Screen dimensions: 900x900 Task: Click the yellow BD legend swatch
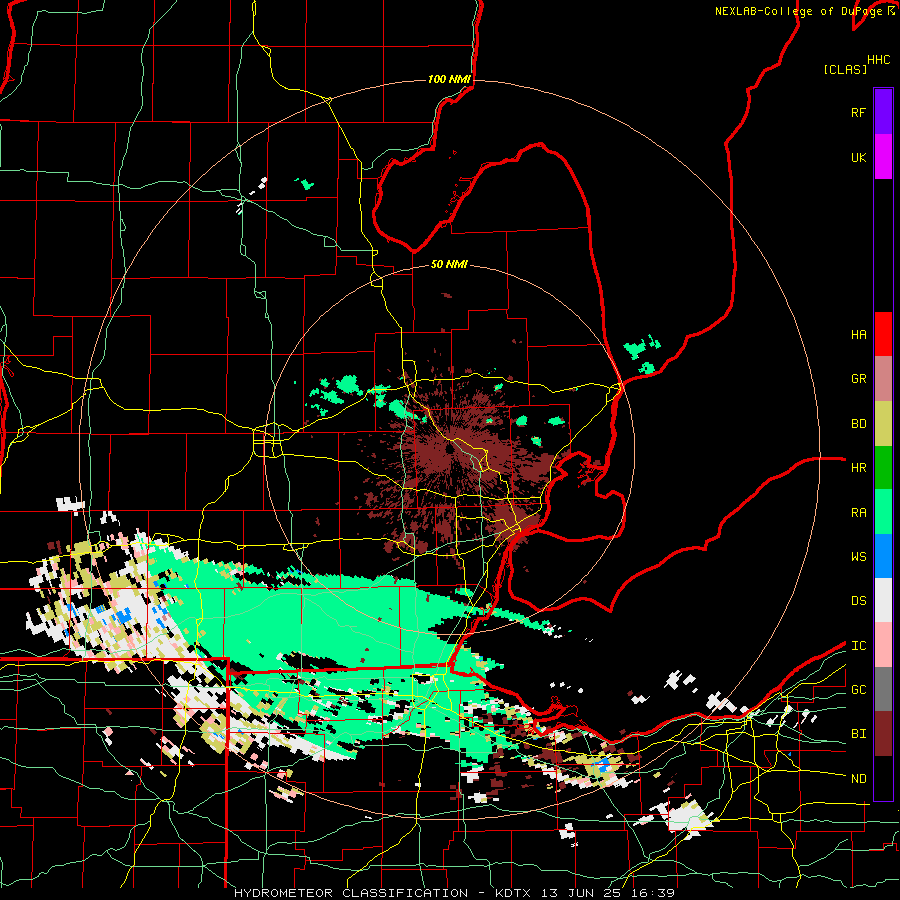pyautogui.click(x=883, y=424)
